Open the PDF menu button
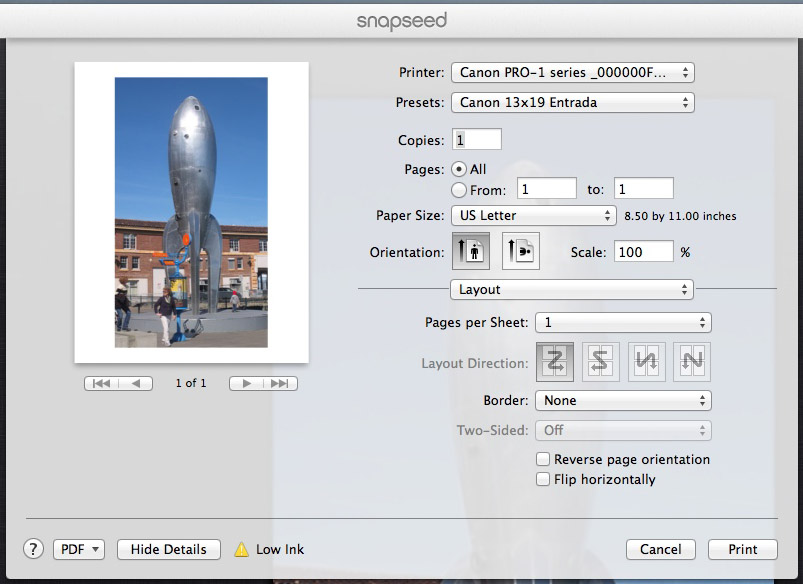This screenshot has width=803, height=584. point(79,549)
